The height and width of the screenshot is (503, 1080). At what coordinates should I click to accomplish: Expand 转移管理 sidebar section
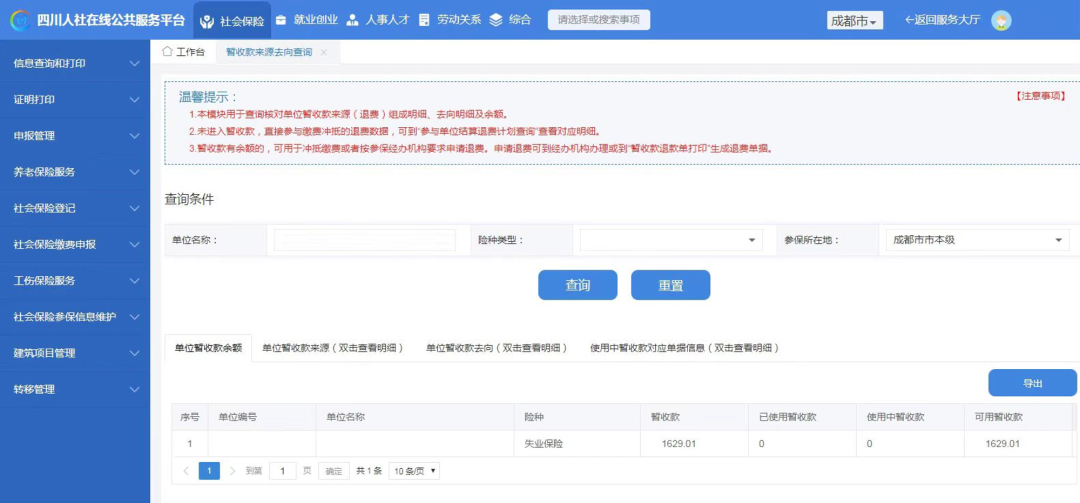point(75,389)
